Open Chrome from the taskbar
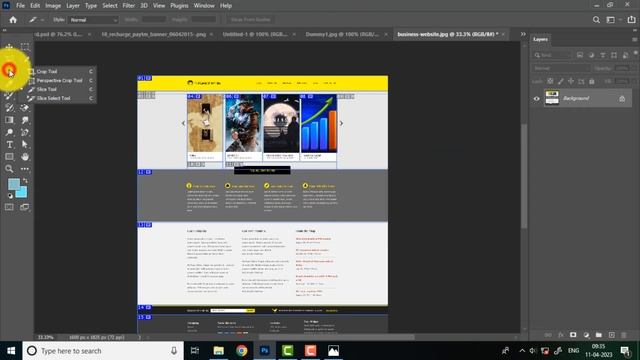Viewport: 640px width, 360px height. 241,351
